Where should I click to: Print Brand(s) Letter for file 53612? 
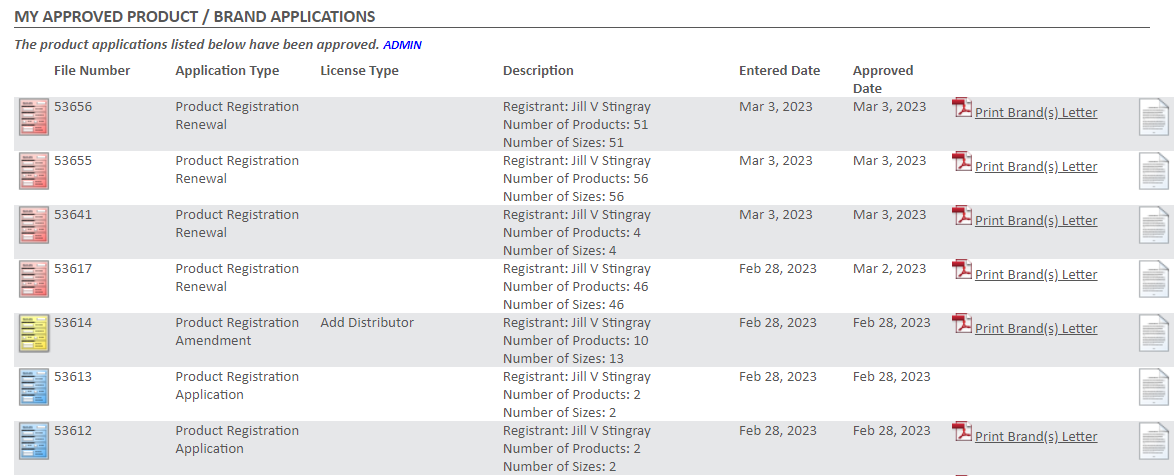[1036, 436]
